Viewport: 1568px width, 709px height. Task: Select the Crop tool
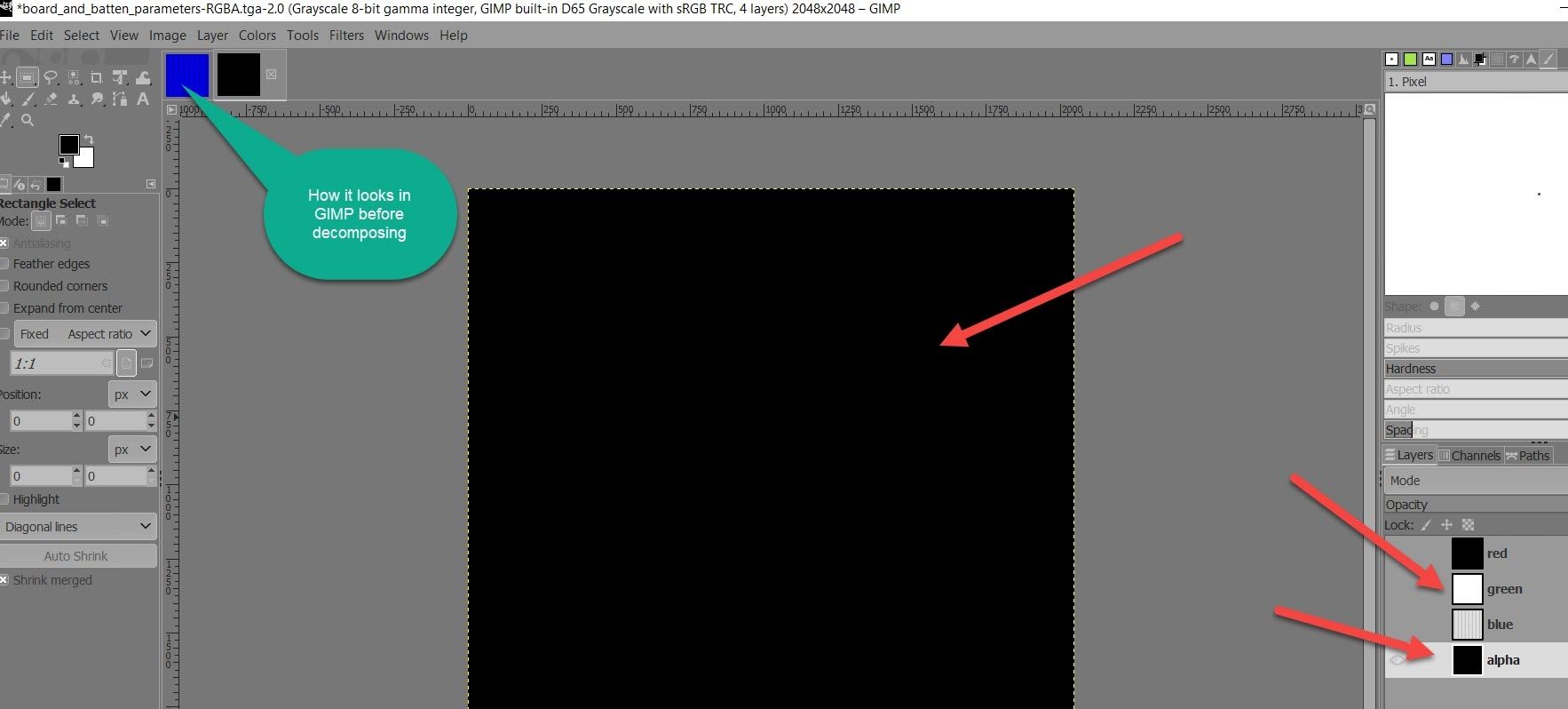click(96, 77)
